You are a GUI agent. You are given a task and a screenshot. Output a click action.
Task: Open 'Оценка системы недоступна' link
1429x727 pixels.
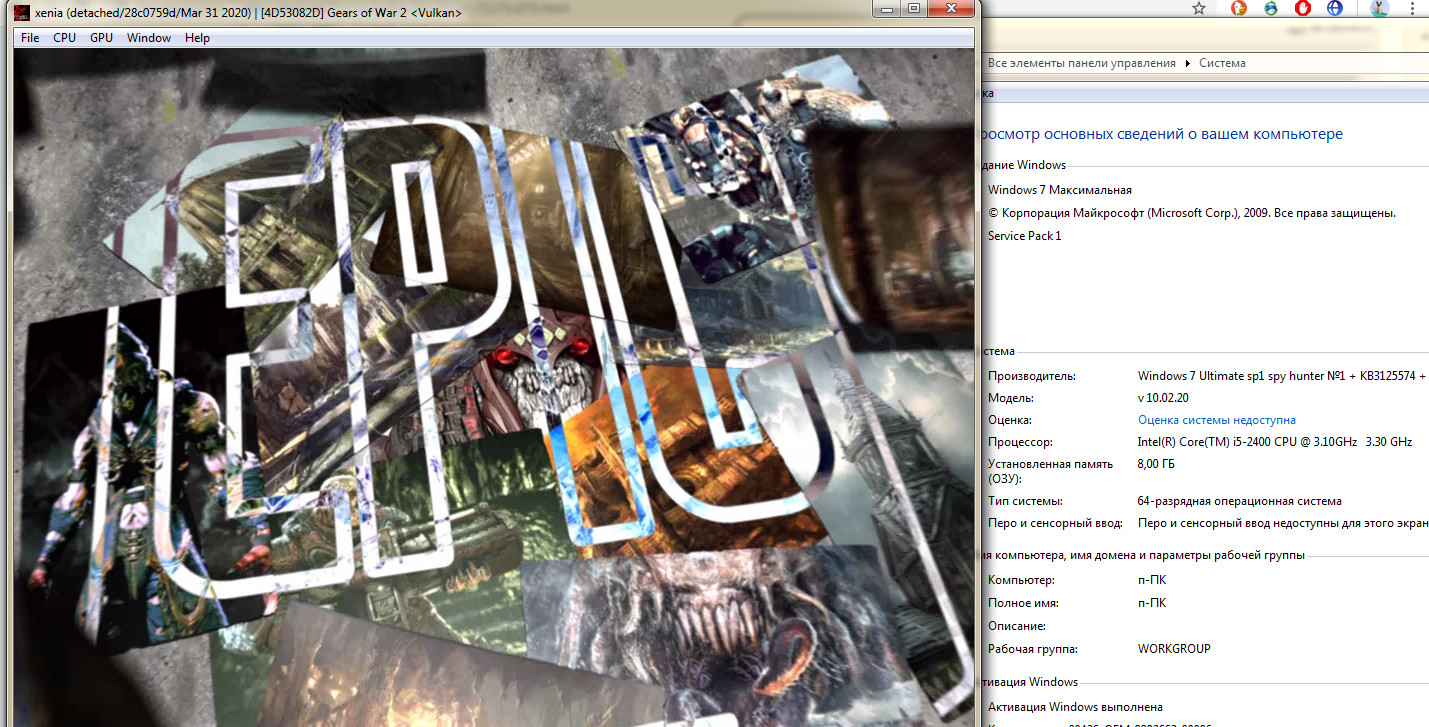[x=1217, y=420]
